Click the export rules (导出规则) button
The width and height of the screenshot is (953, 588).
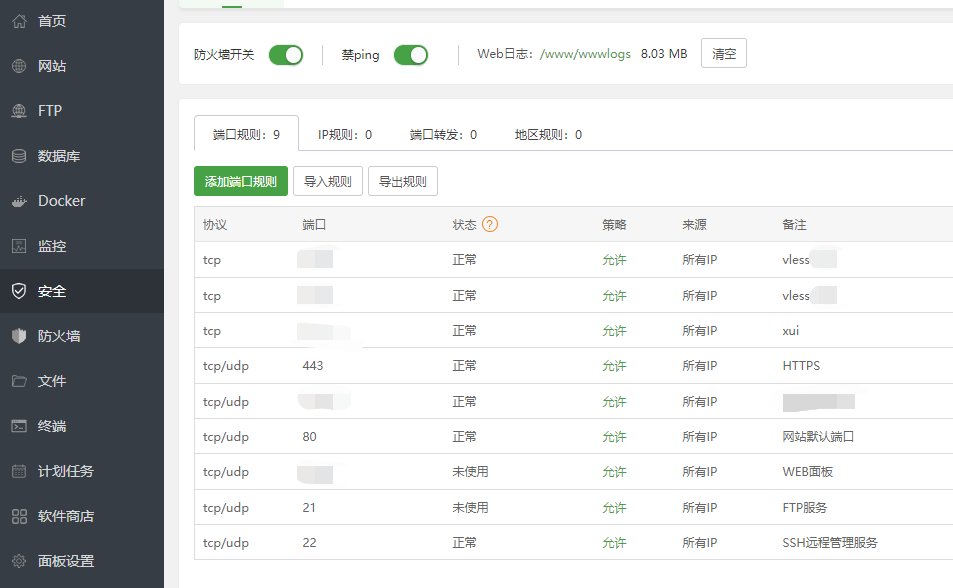pos(403,181)
